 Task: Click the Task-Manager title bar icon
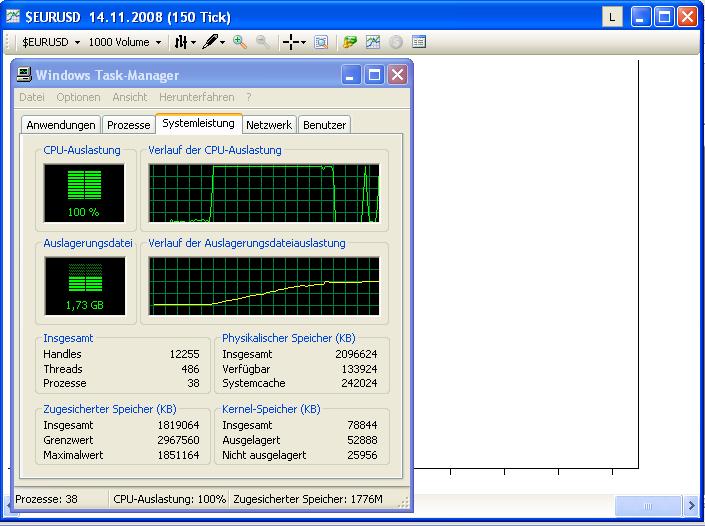coord(24,74)
